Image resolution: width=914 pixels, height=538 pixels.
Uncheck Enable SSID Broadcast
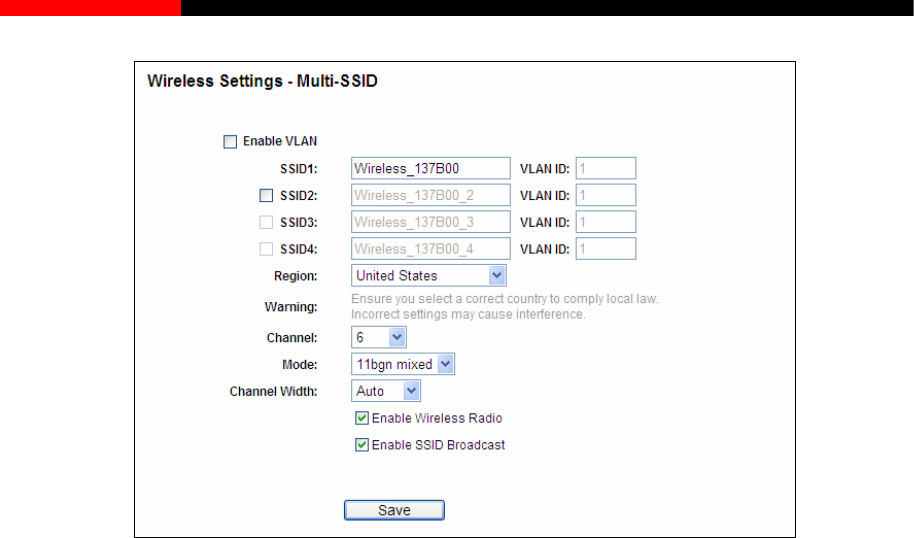point(362,445)
